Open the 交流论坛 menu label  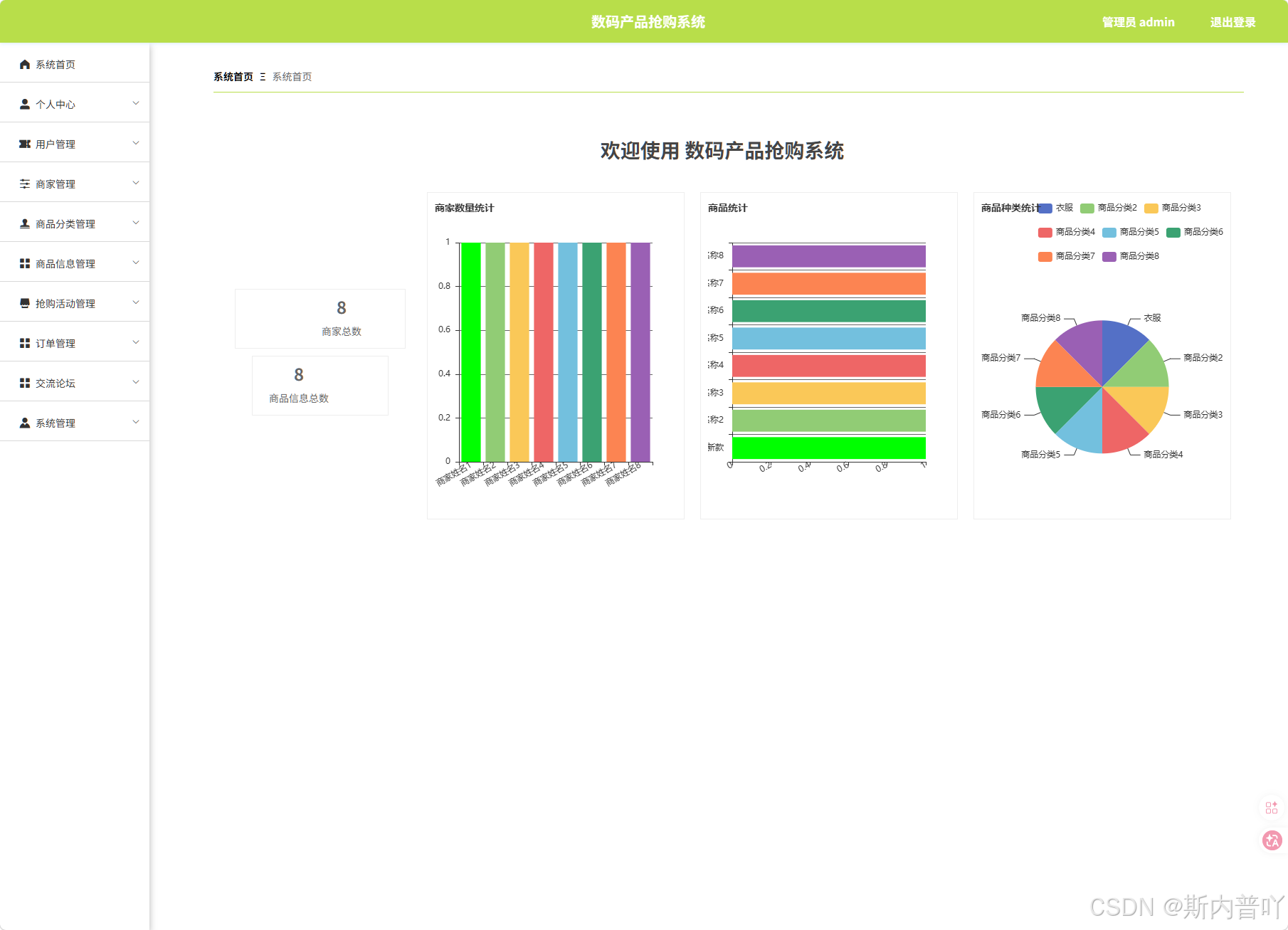pos(56,384)
